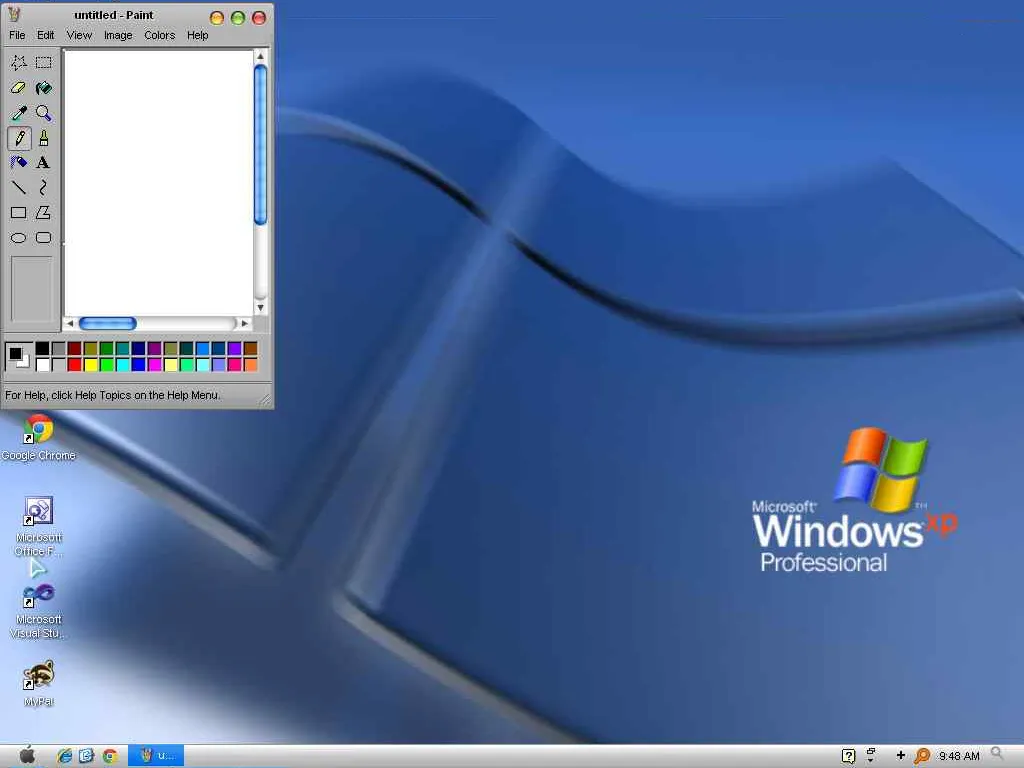Choose the Polygon shape tool
This screenshot has width=1024, height=768.
point(44,213)
